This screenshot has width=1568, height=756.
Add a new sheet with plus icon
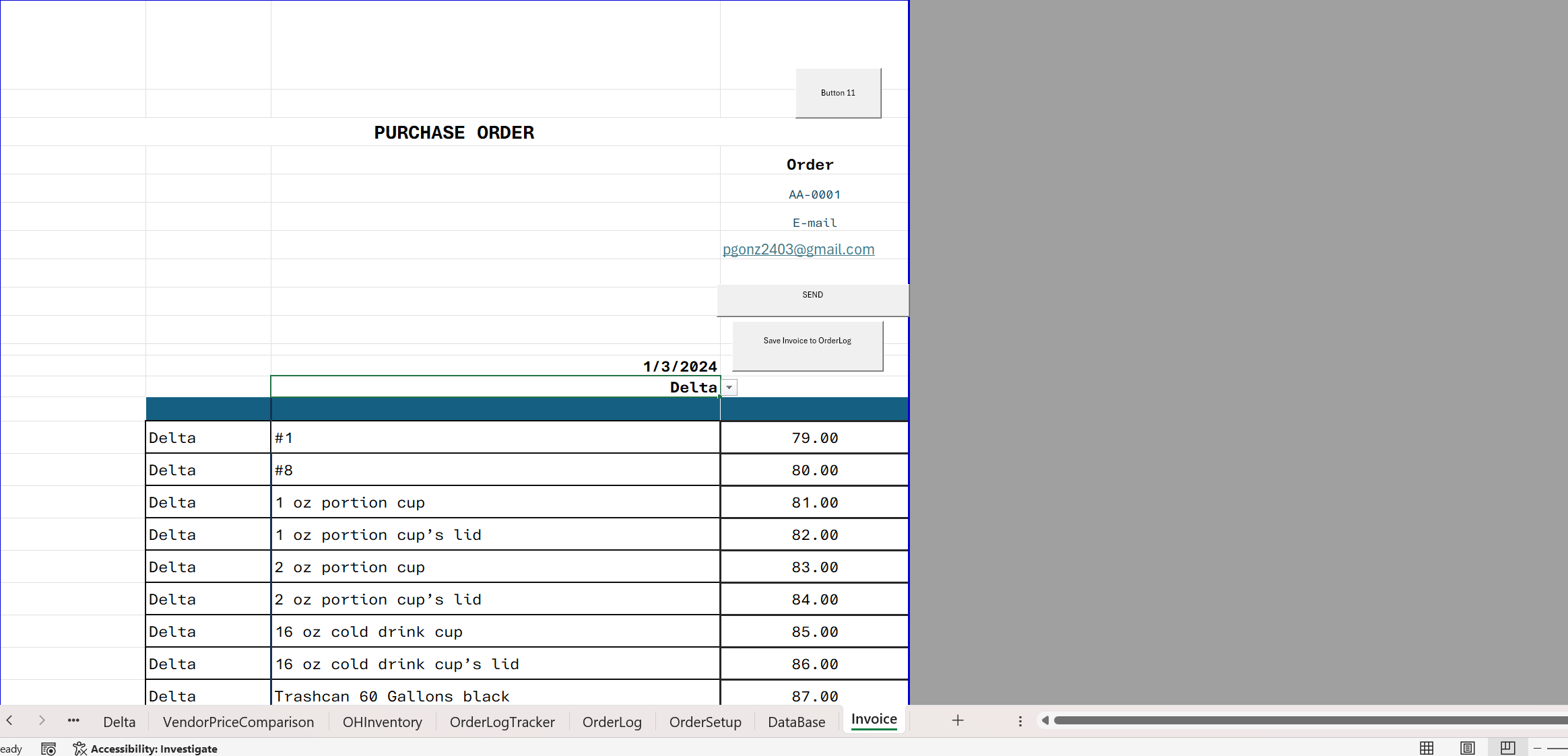click(958, 720)
